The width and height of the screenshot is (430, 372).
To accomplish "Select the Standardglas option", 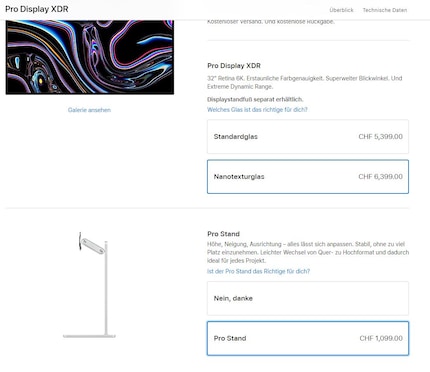I will click(x=308, y=137).
